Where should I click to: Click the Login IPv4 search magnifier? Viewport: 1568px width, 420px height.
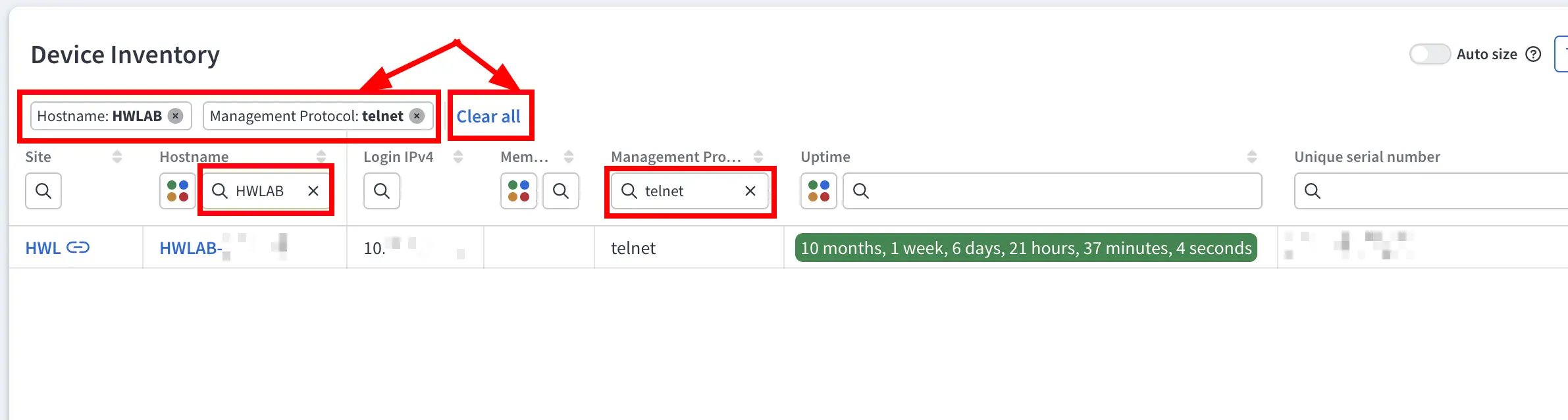382,191
